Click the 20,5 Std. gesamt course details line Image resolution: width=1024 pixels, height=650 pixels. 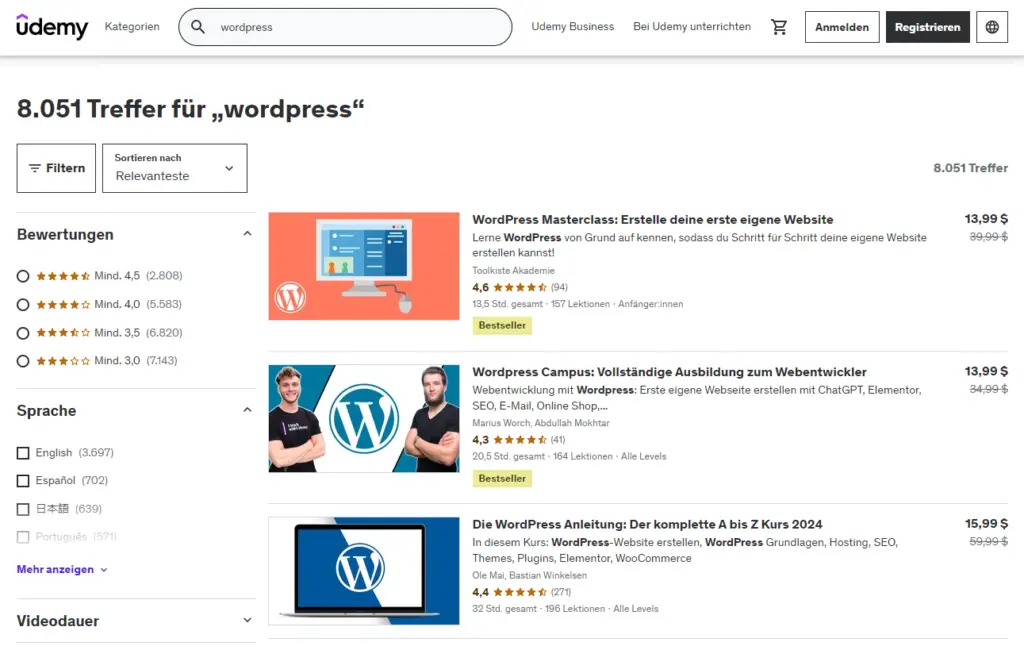(x=569, y=456)
